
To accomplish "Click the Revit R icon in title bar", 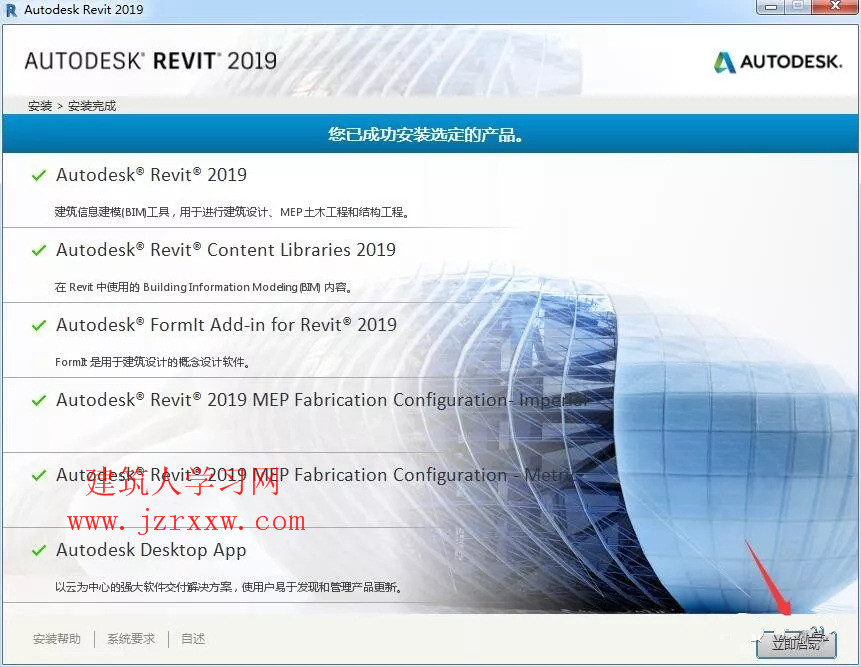I will 11,9.
